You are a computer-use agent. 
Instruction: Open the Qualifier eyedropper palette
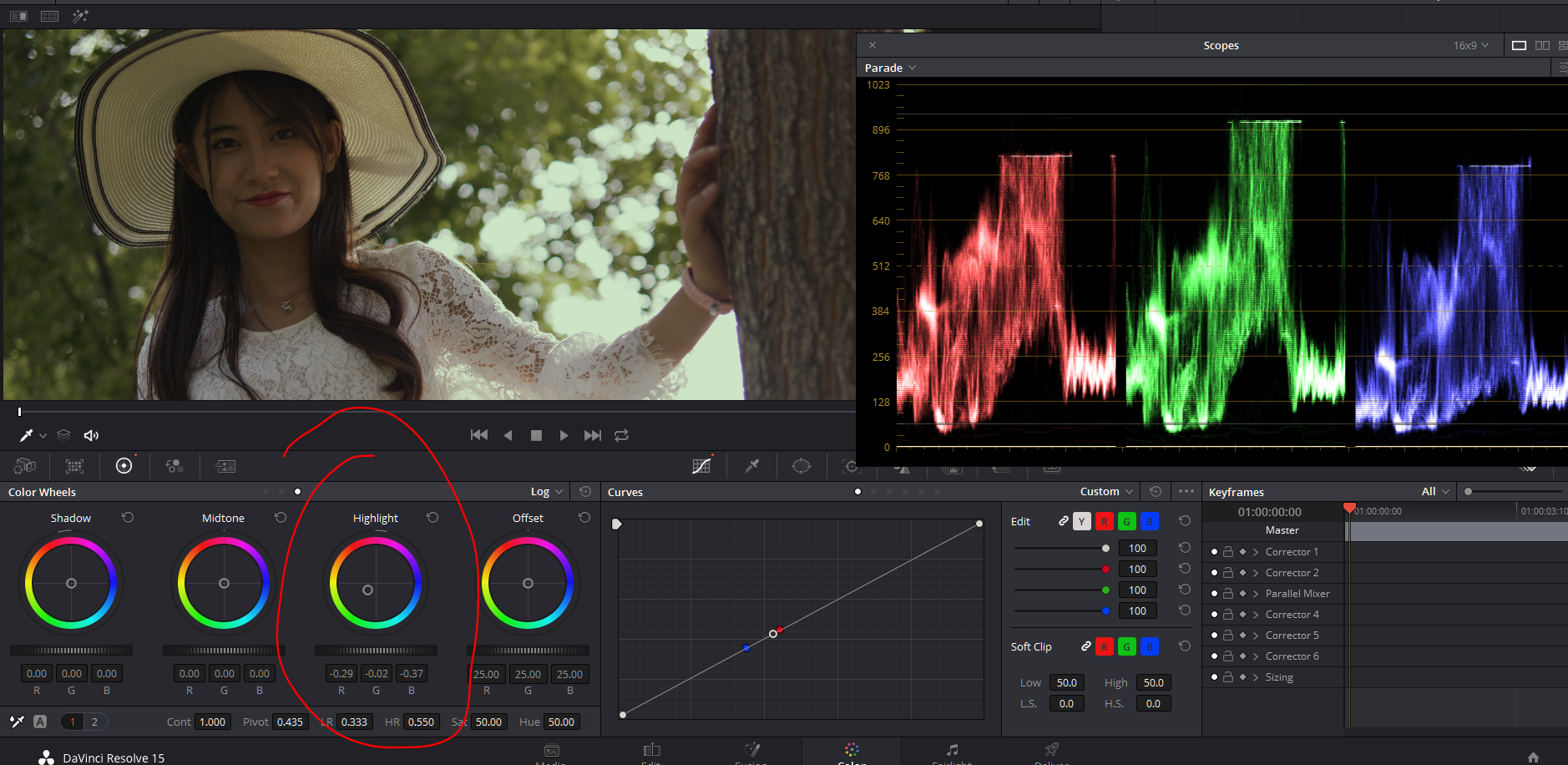click(x=752, y=466)
